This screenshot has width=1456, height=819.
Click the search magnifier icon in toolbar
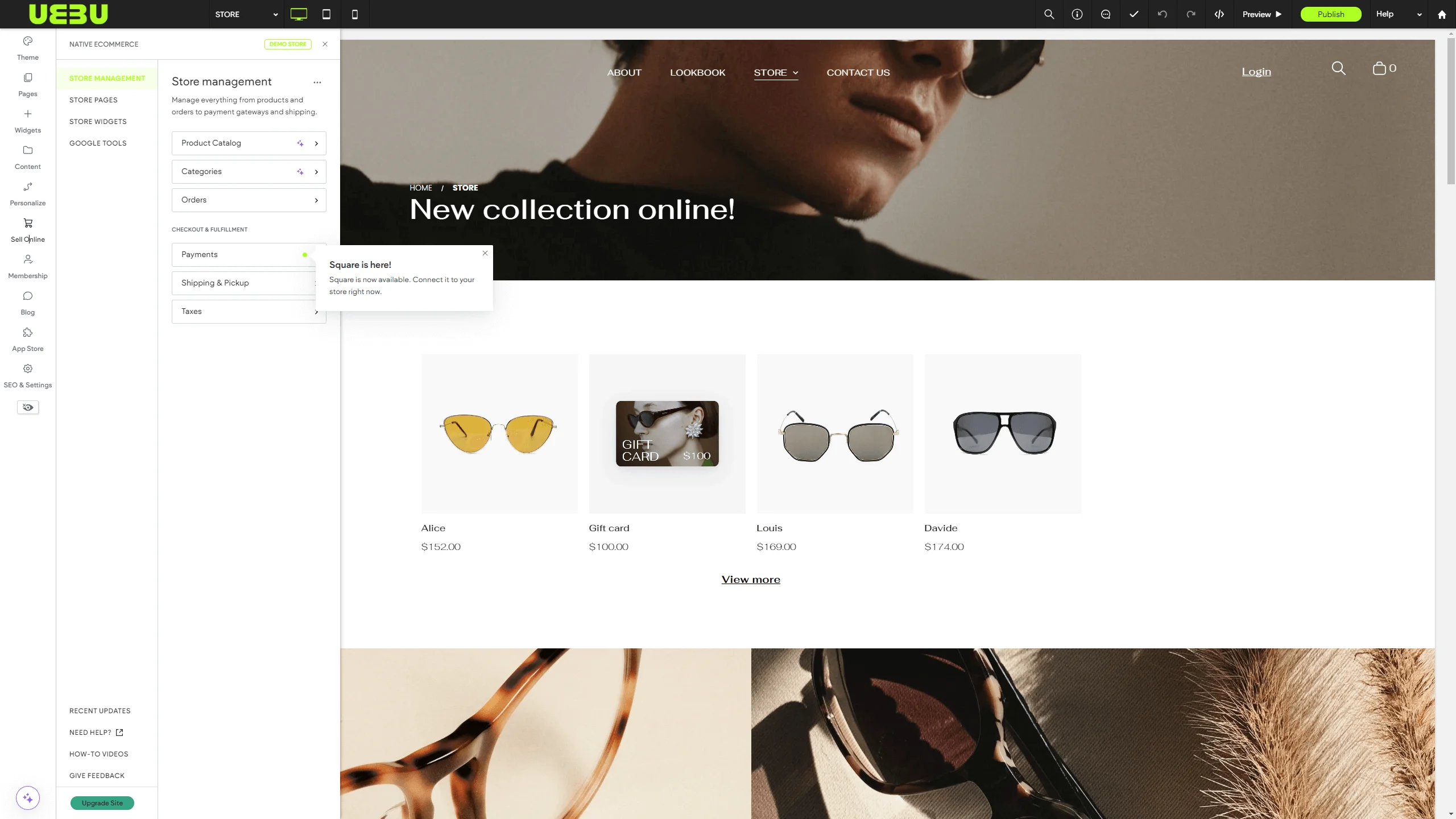tap(1049, 14)
